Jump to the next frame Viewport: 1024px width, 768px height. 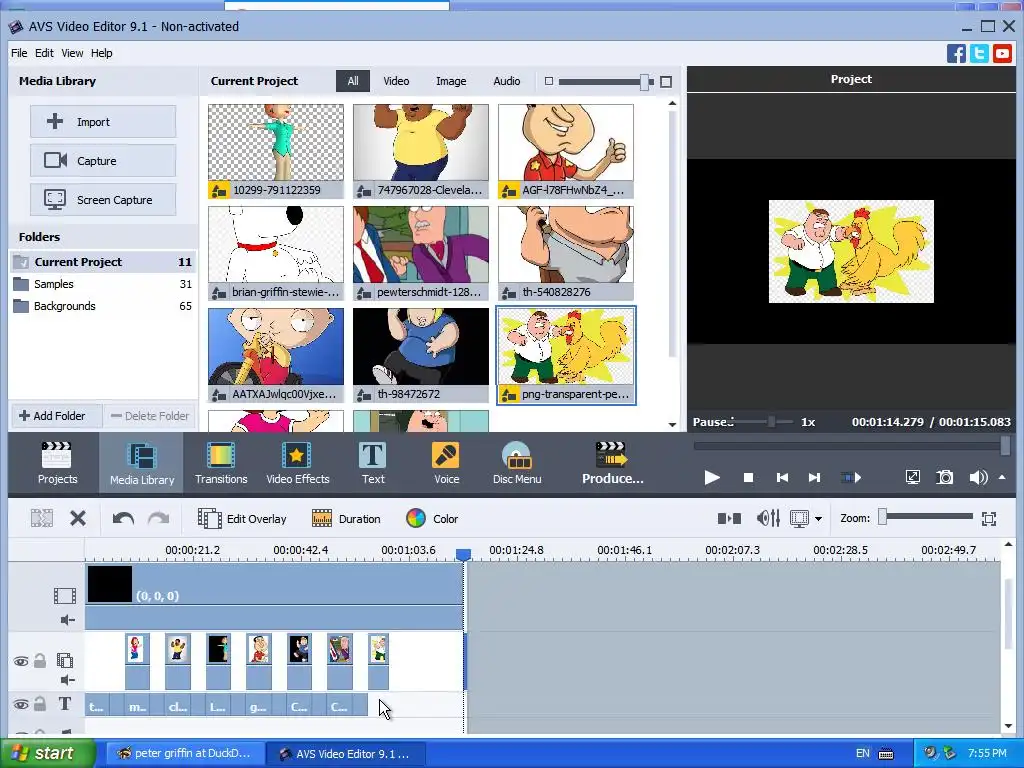click(814, 477)
